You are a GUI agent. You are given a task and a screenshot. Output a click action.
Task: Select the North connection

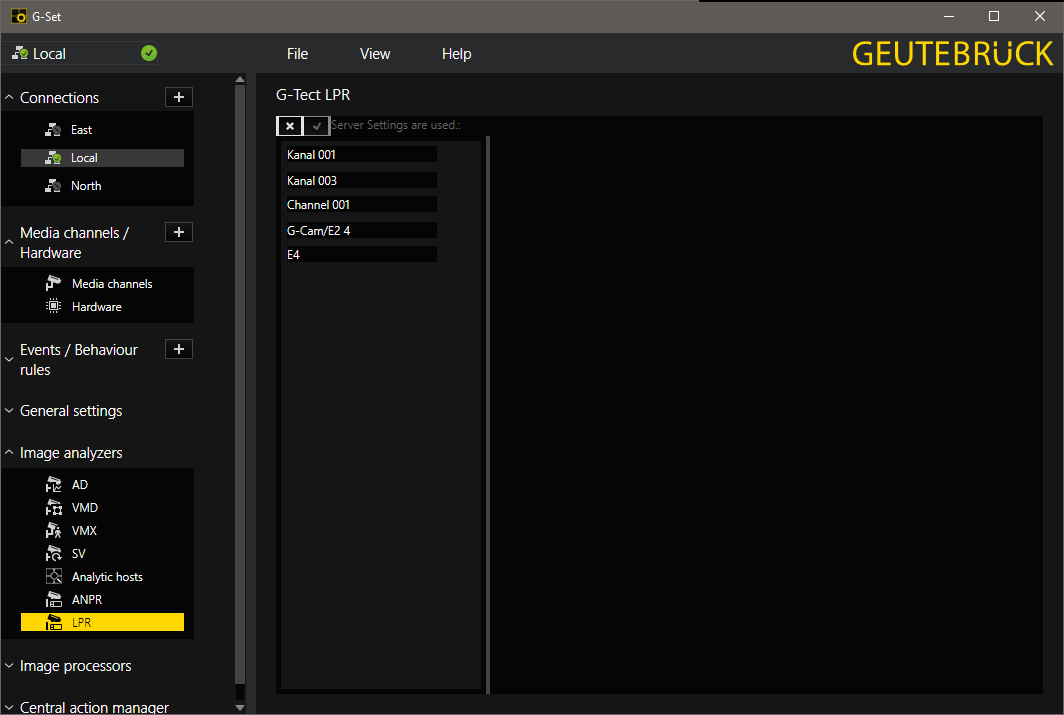(102, 185)
